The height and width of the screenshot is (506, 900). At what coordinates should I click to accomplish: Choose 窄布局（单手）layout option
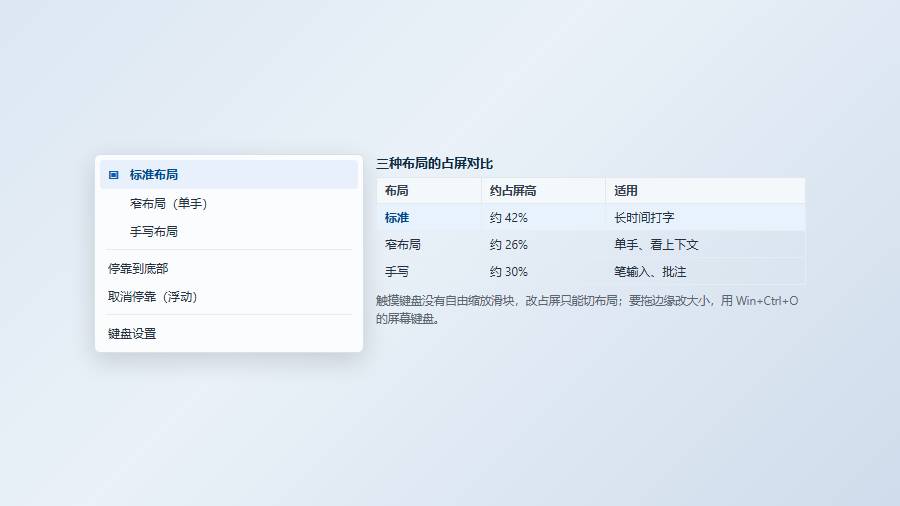click(229, 204)
